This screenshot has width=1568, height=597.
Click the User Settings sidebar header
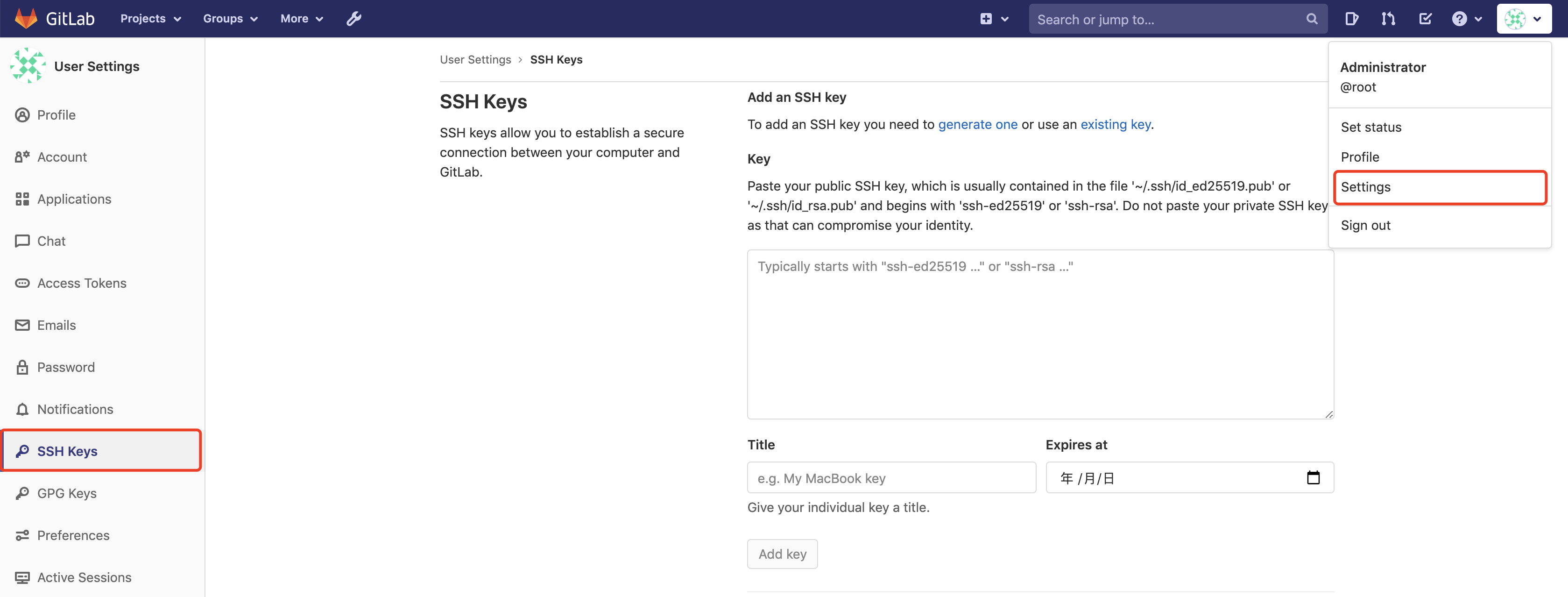(97, 66)
